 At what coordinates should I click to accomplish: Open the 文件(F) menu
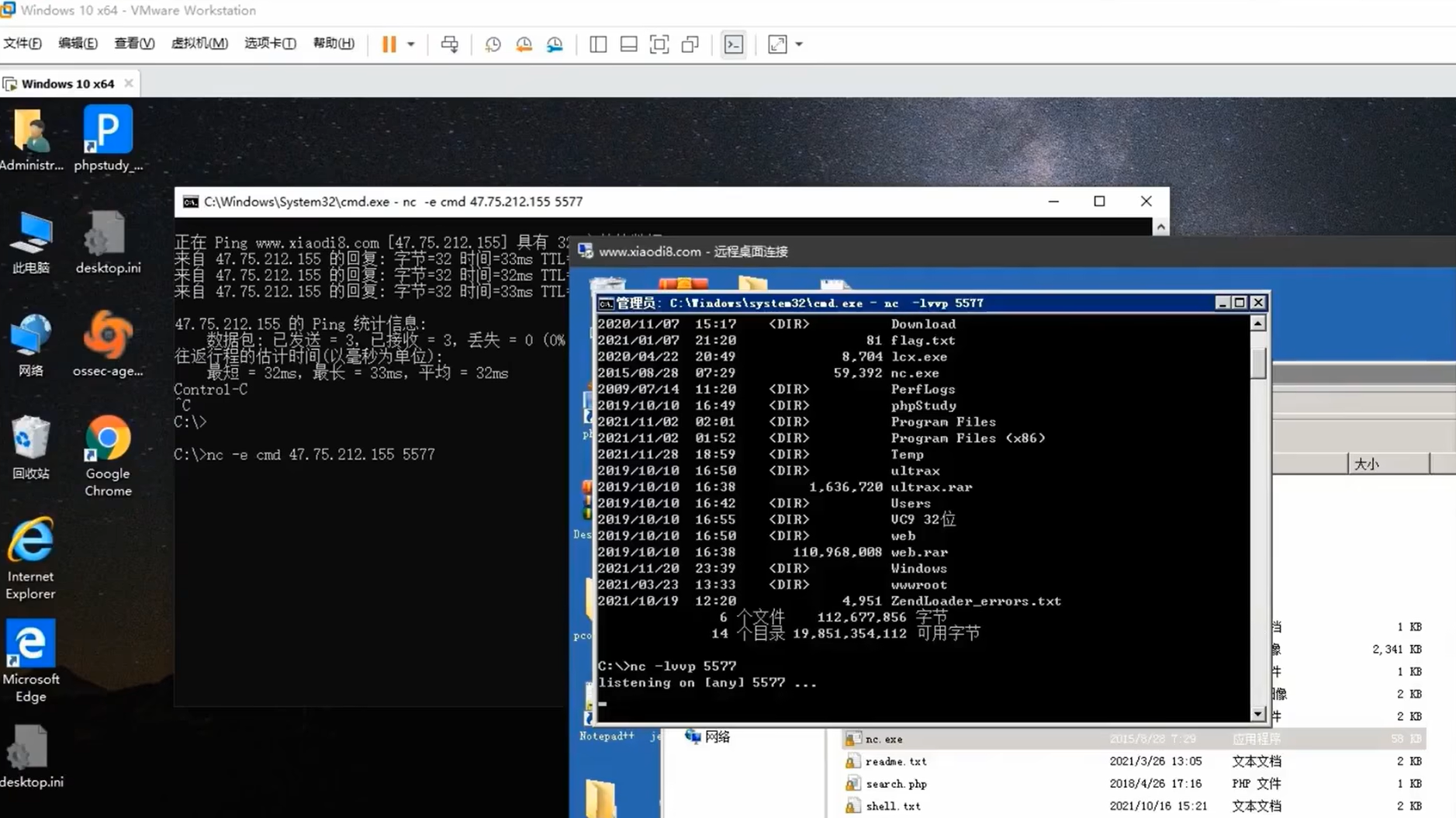point(22,43)
